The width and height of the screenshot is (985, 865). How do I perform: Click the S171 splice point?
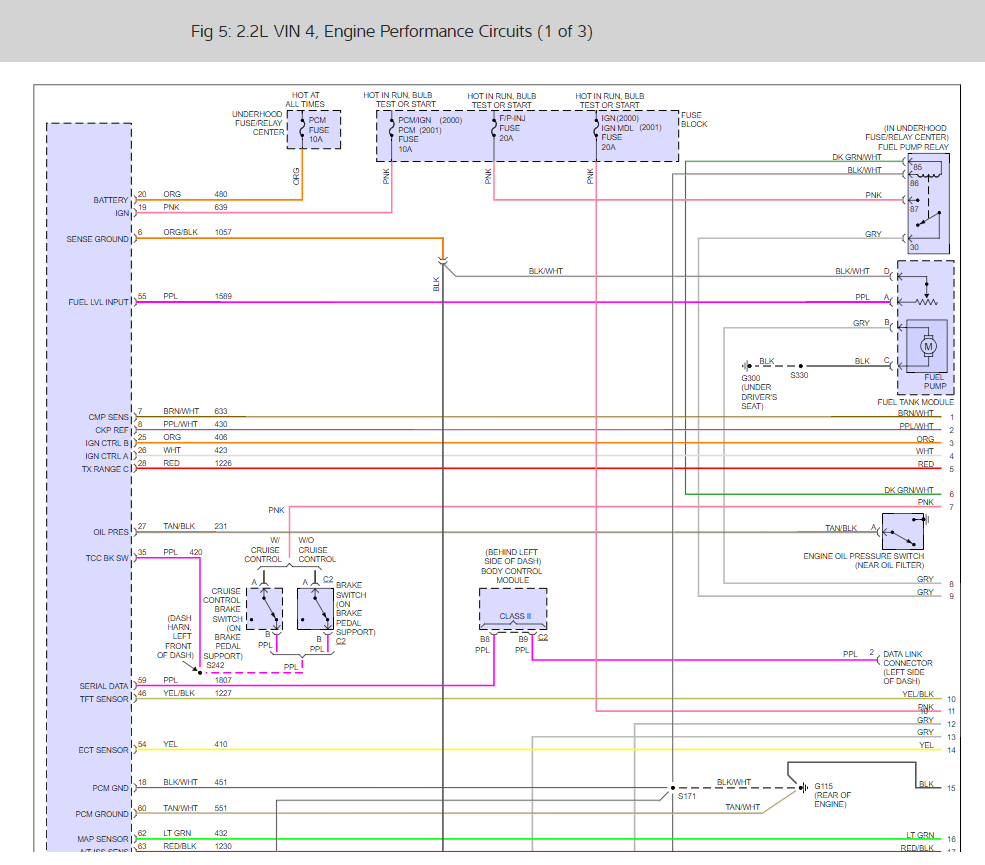[673, 786]
